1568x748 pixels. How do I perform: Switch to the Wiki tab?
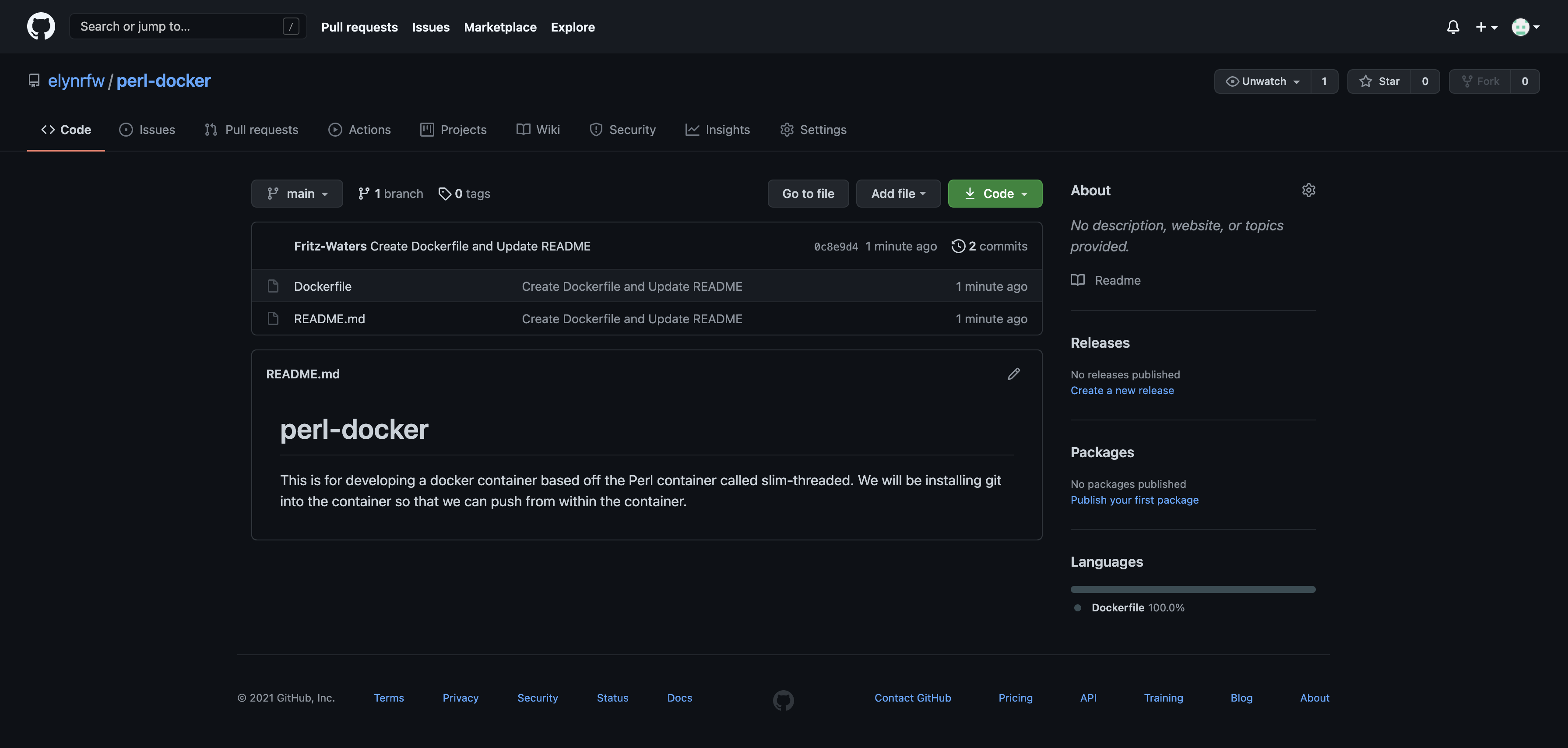pos(538,130)
